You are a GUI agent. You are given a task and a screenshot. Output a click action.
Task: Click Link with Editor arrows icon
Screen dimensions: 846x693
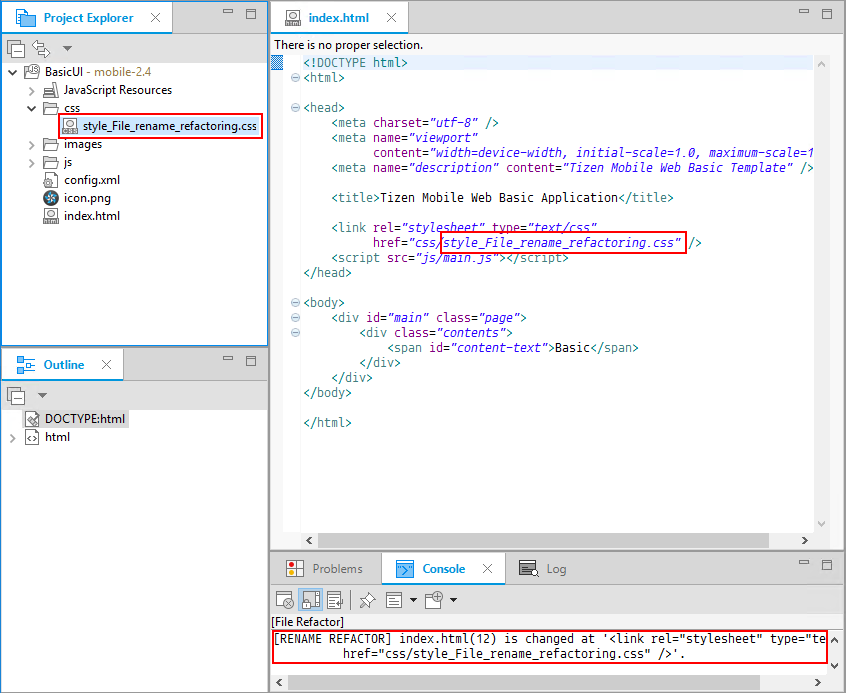[41, 48]
